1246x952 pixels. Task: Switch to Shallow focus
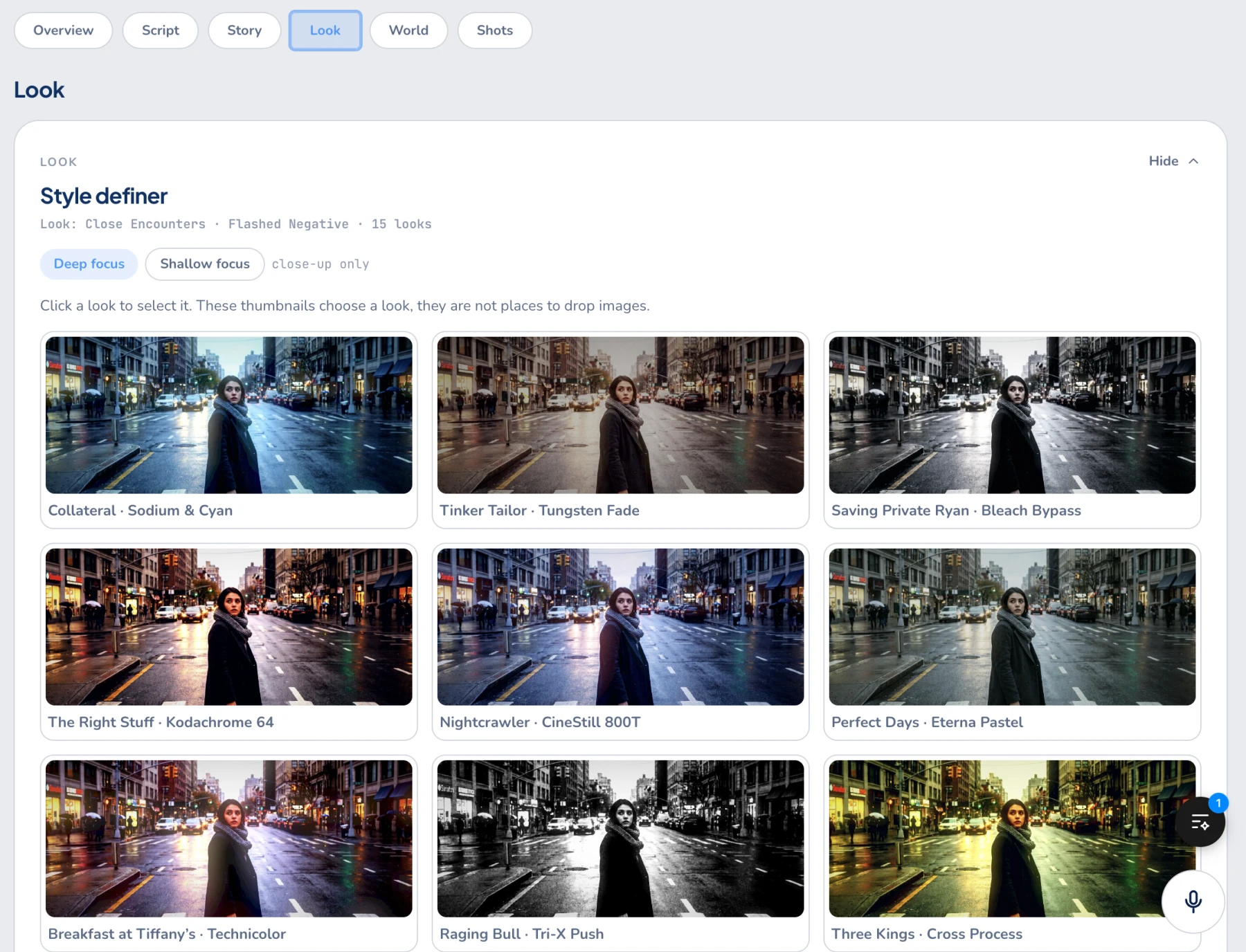tap(205, 264)
